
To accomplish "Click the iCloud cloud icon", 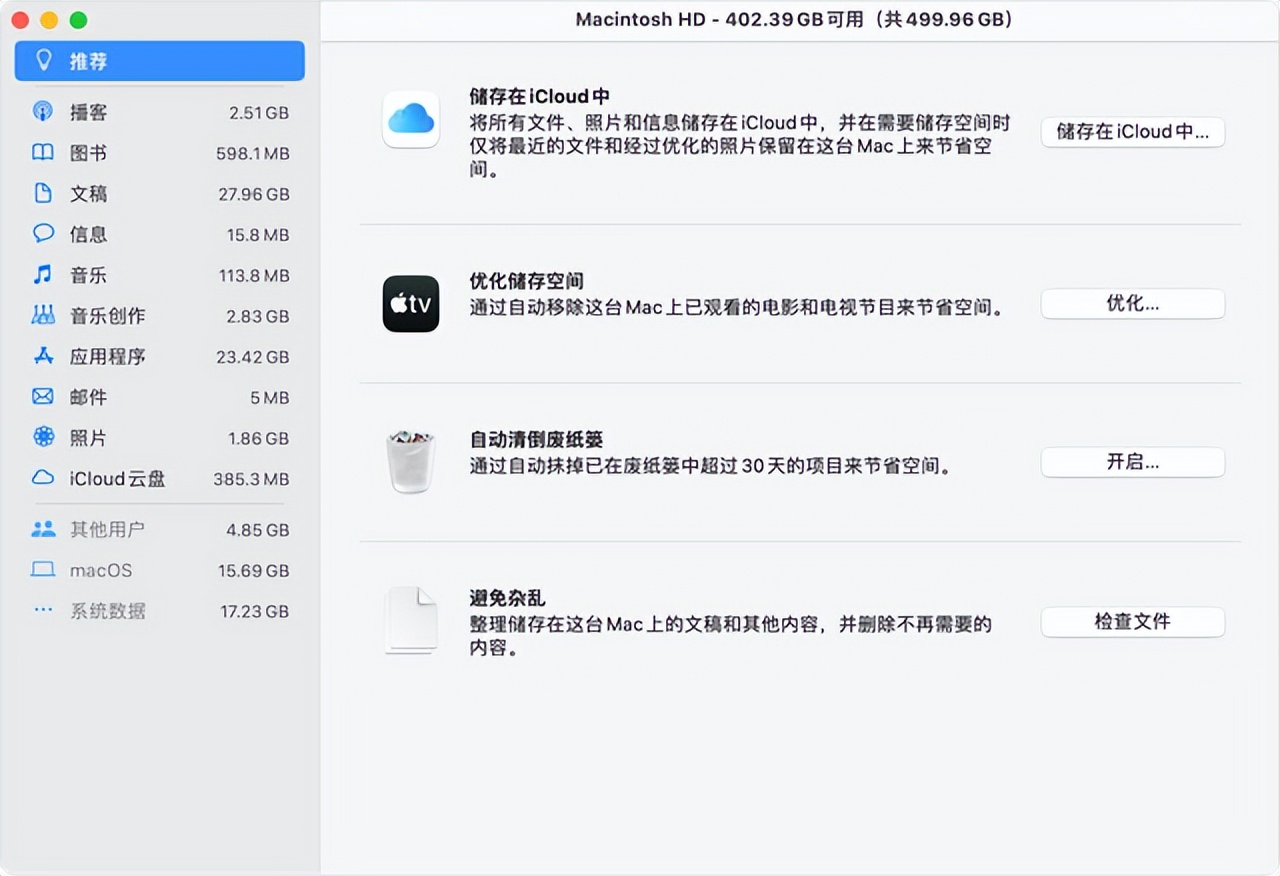I will [x=411, y=120].
